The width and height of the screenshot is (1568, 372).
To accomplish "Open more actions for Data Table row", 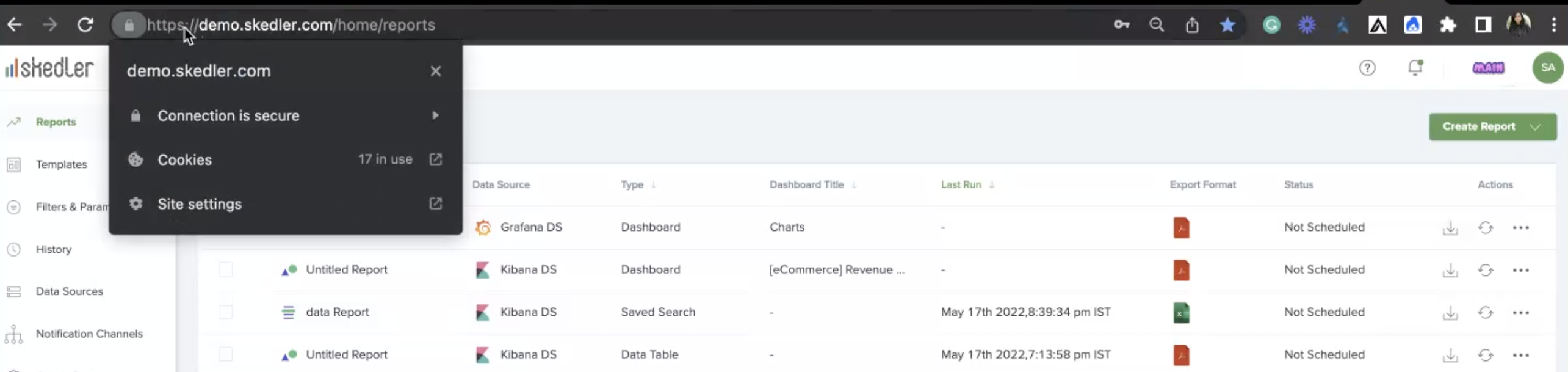I will click(1520, 355).
